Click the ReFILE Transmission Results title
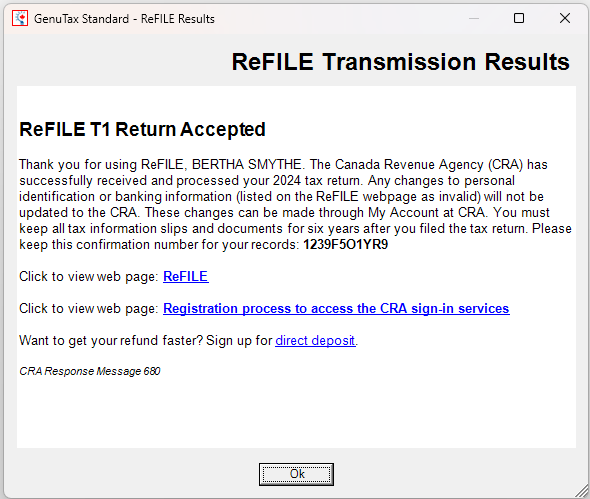 [x=400, y=62]
